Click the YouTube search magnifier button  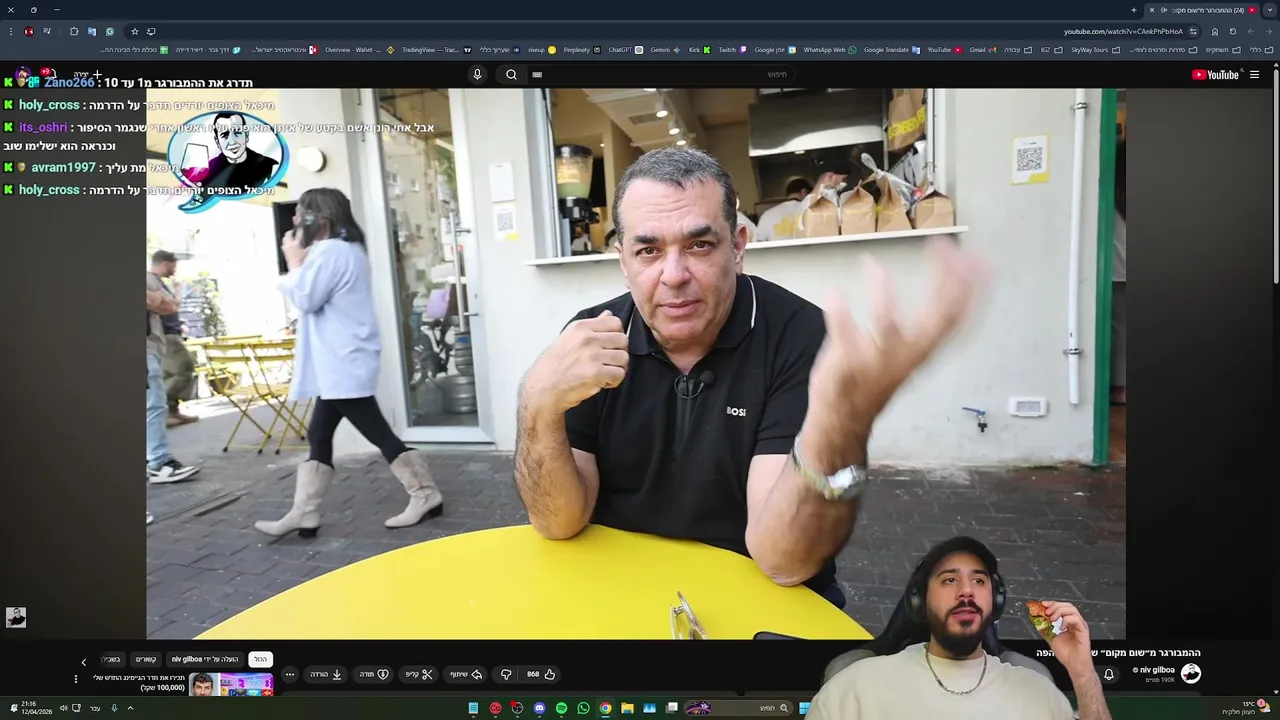coord(511,74)
